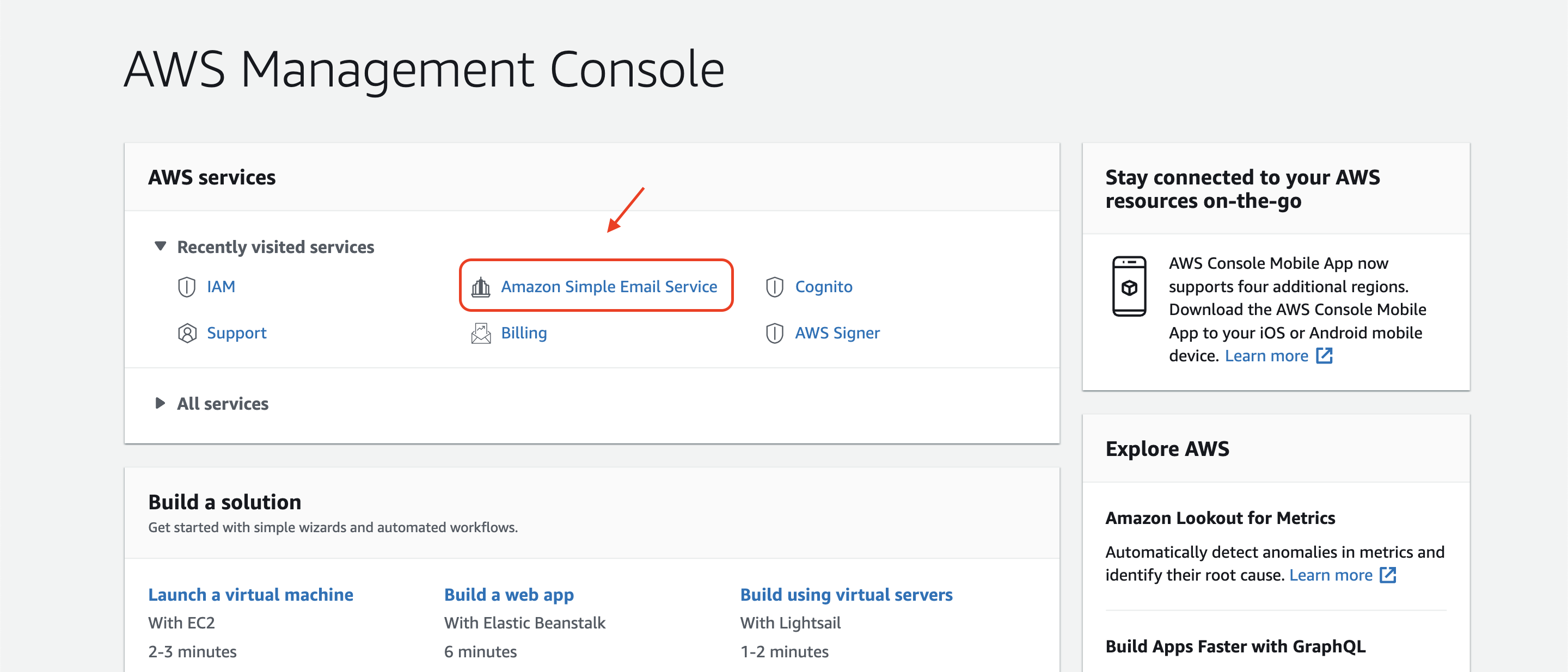Go to the Cognito service
This screenshot has height=672, width=1568.
coord(824,286)
